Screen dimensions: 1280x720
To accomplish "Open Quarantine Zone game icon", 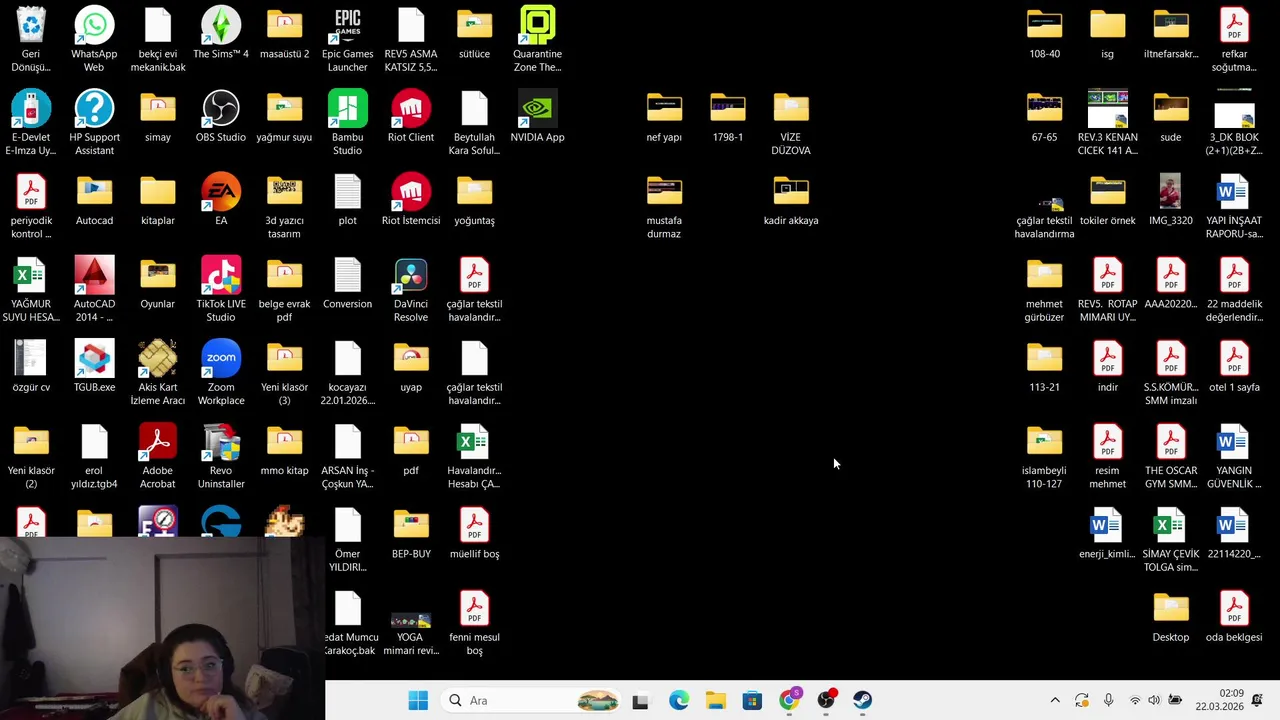I will (537, 25).
